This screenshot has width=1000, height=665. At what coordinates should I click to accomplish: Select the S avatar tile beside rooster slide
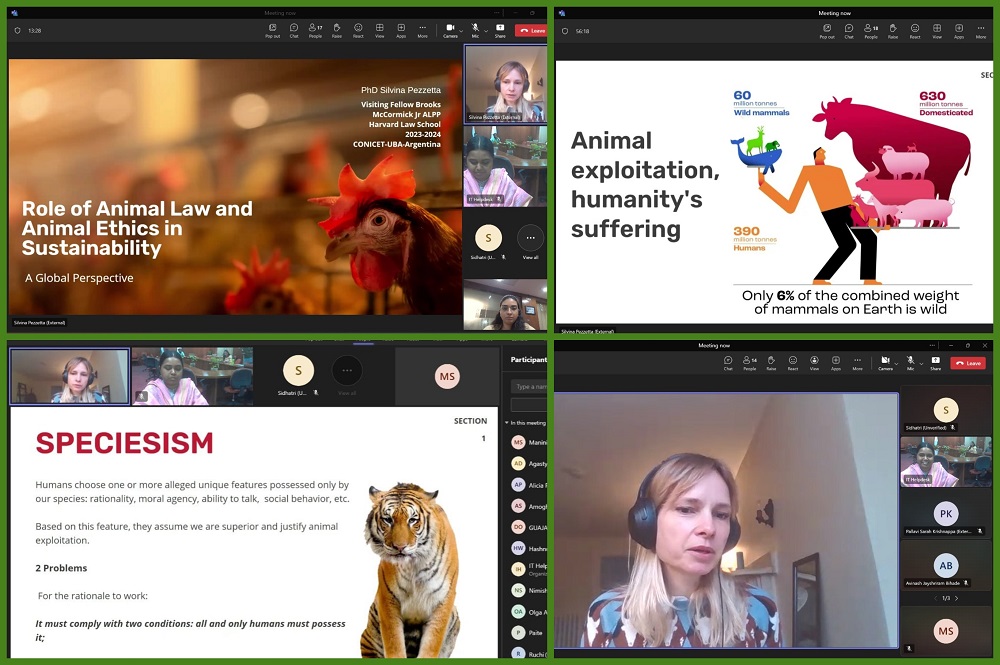click(489, 242)
